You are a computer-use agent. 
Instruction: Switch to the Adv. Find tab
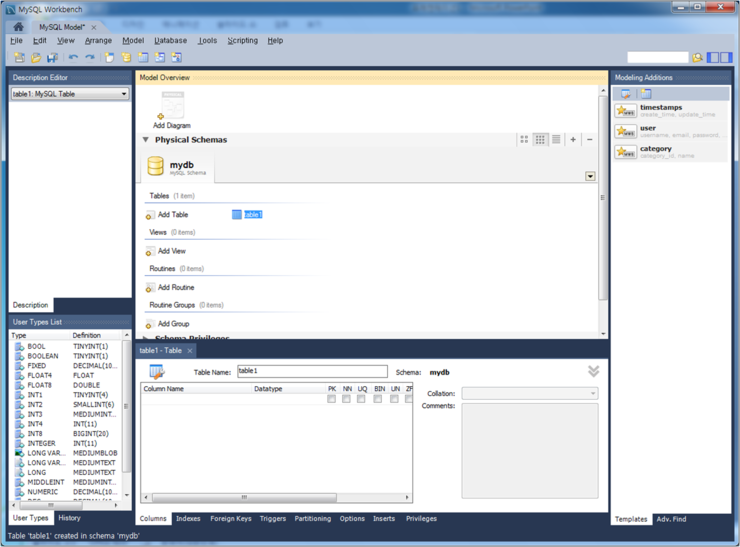pos(671,519)
